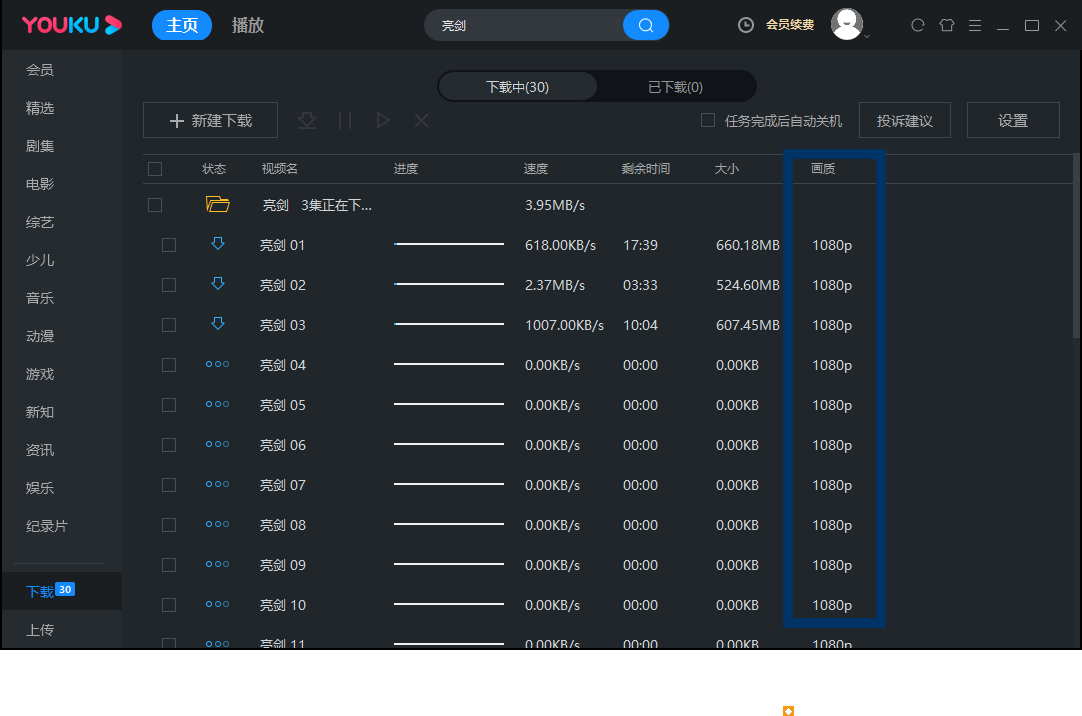Click waiting dots icon for 亮剑 10
Viewport: 1082px width, 716px height.
(x=217, y=604)
